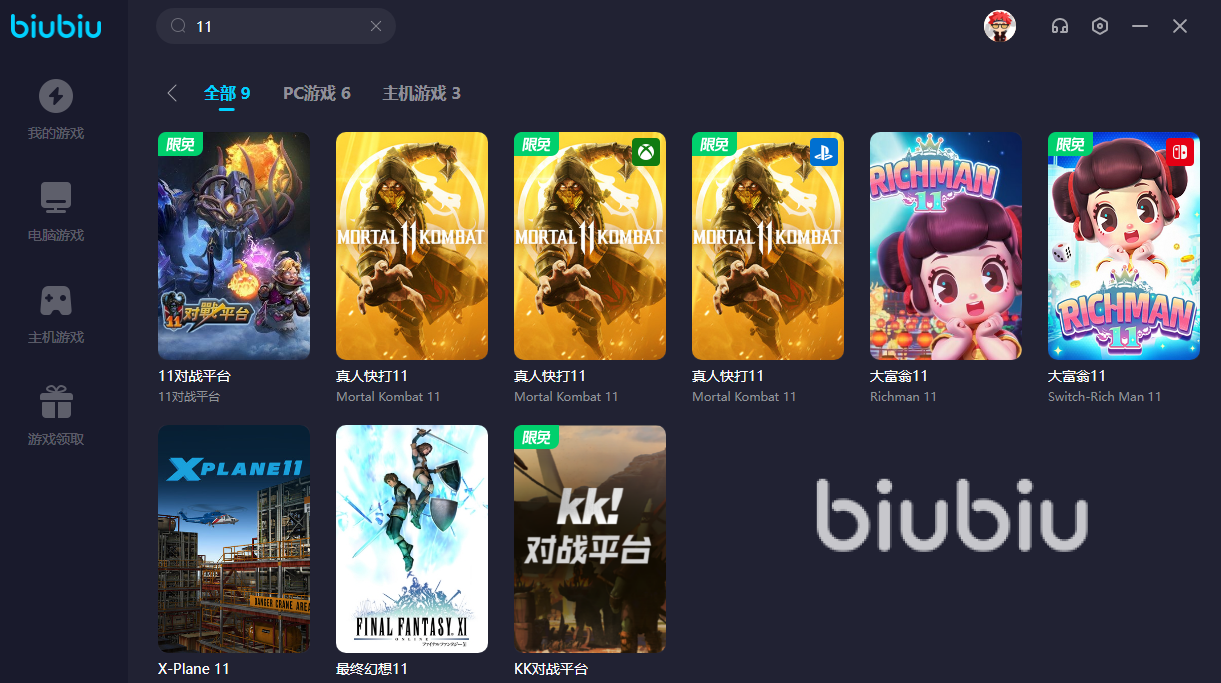Go back using the left chevron arrow

[x=172, y=93]
